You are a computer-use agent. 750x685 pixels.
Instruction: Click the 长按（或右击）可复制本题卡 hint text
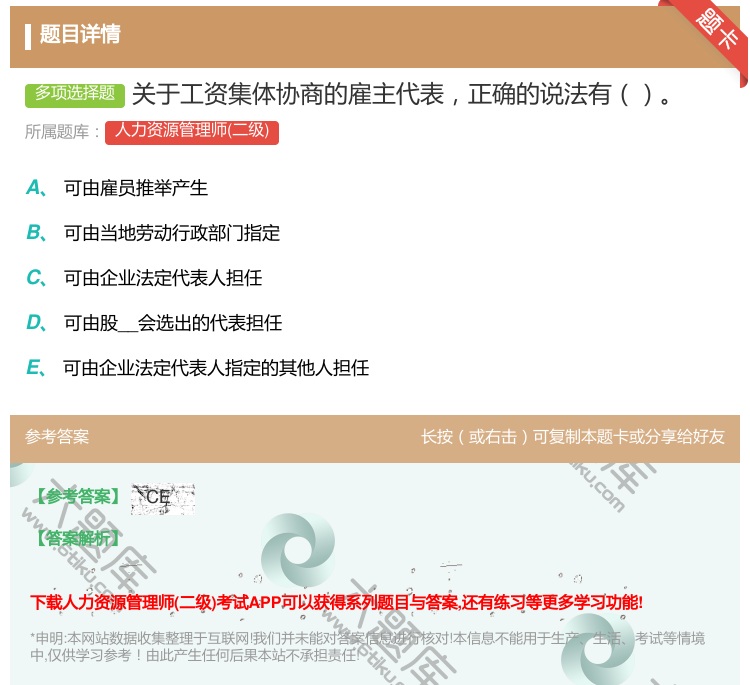tap(573, 437)
